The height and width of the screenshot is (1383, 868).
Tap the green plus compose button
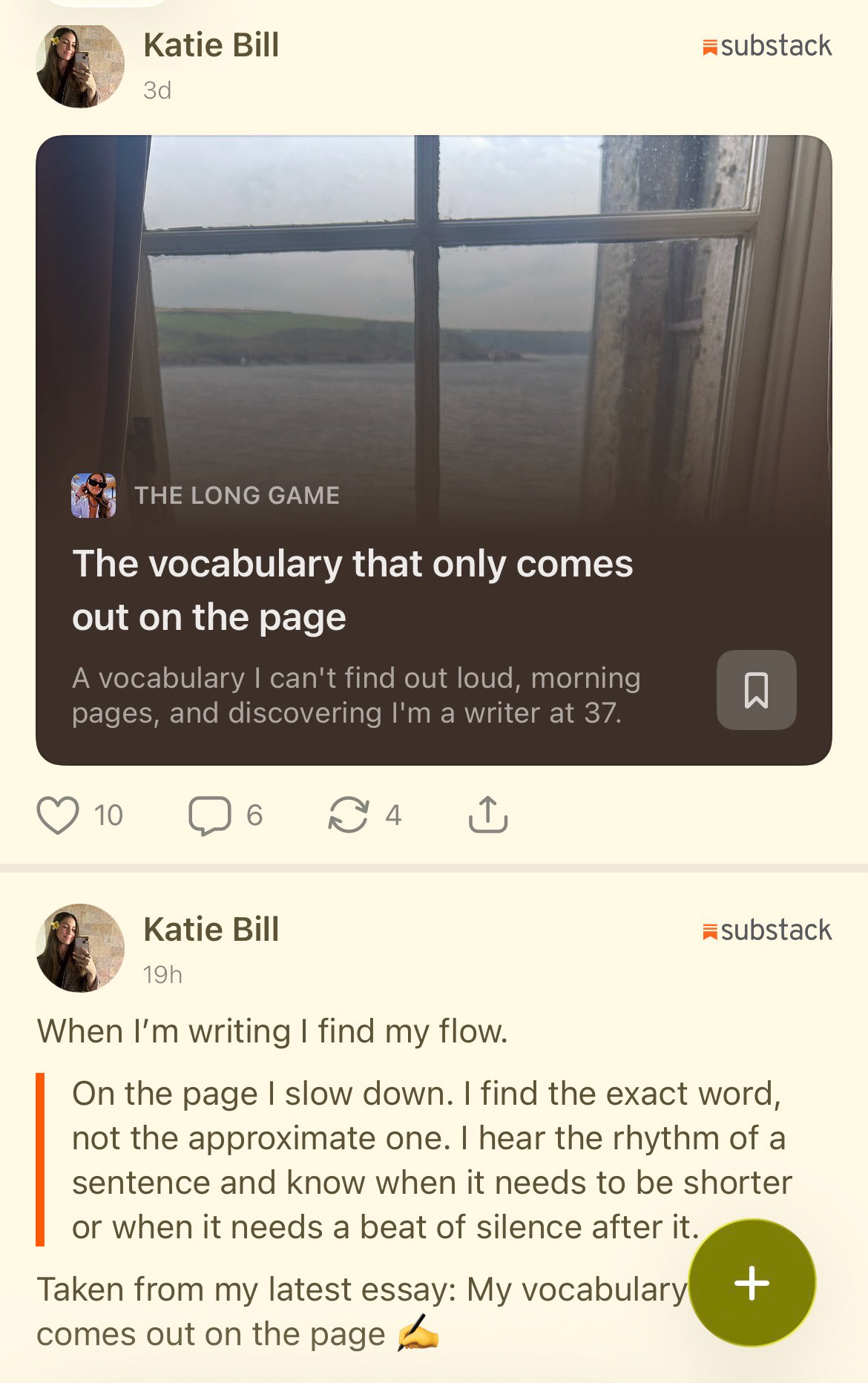pos(752,1283)
